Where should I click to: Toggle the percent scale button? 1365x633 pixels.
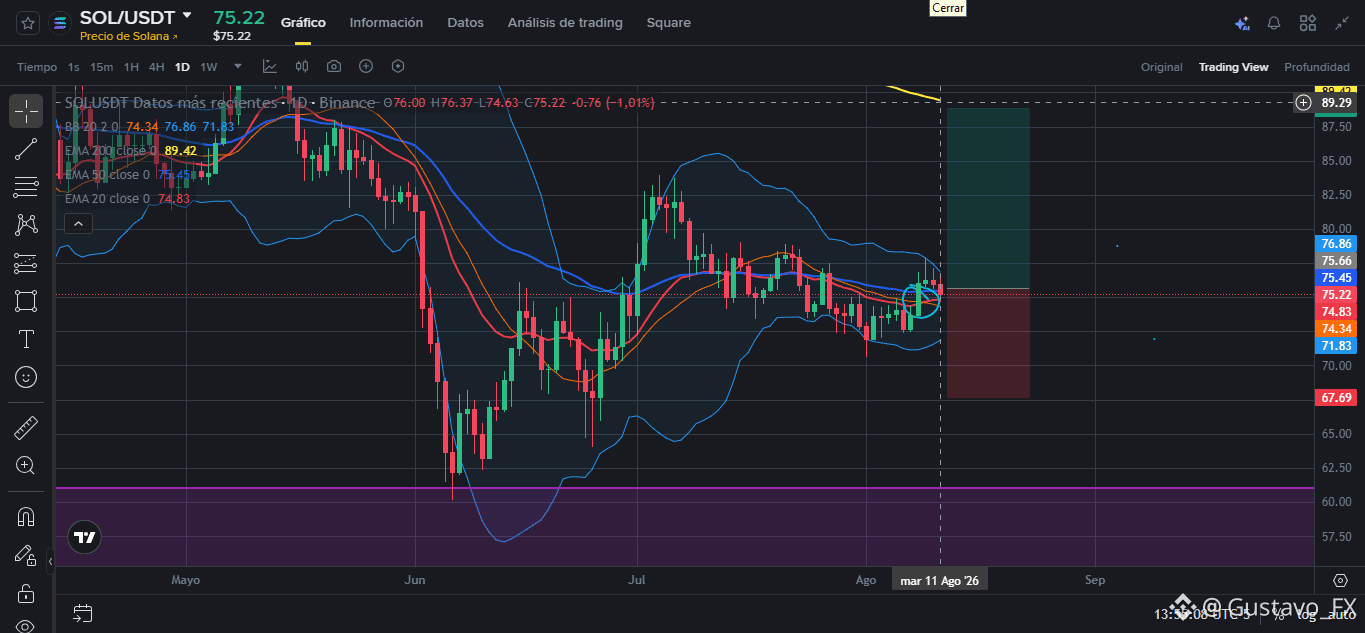click(1278, 614)
